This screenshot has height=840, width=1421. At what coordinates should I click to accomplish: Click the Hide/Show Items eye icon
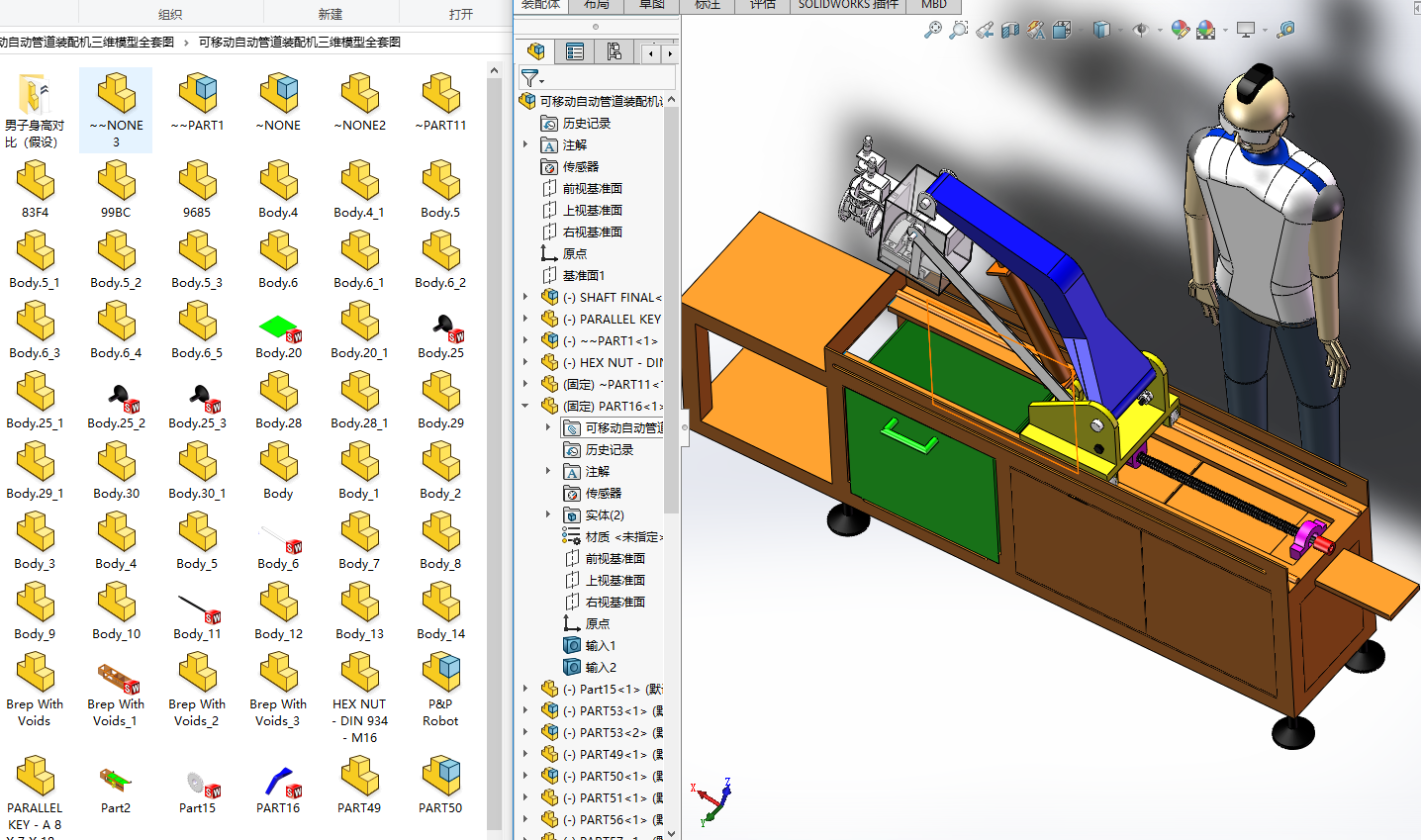pyautogui.click(x=1141, y=30)
